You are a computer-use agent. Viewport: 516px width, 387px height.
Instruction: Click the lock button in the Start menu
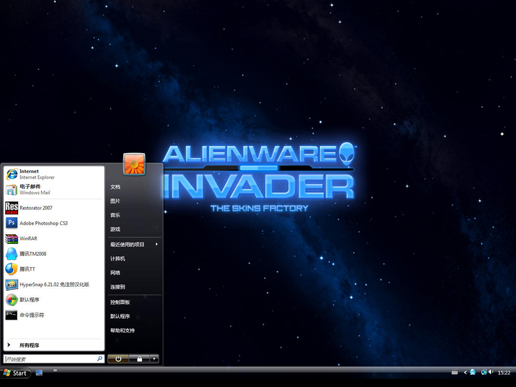139,359
